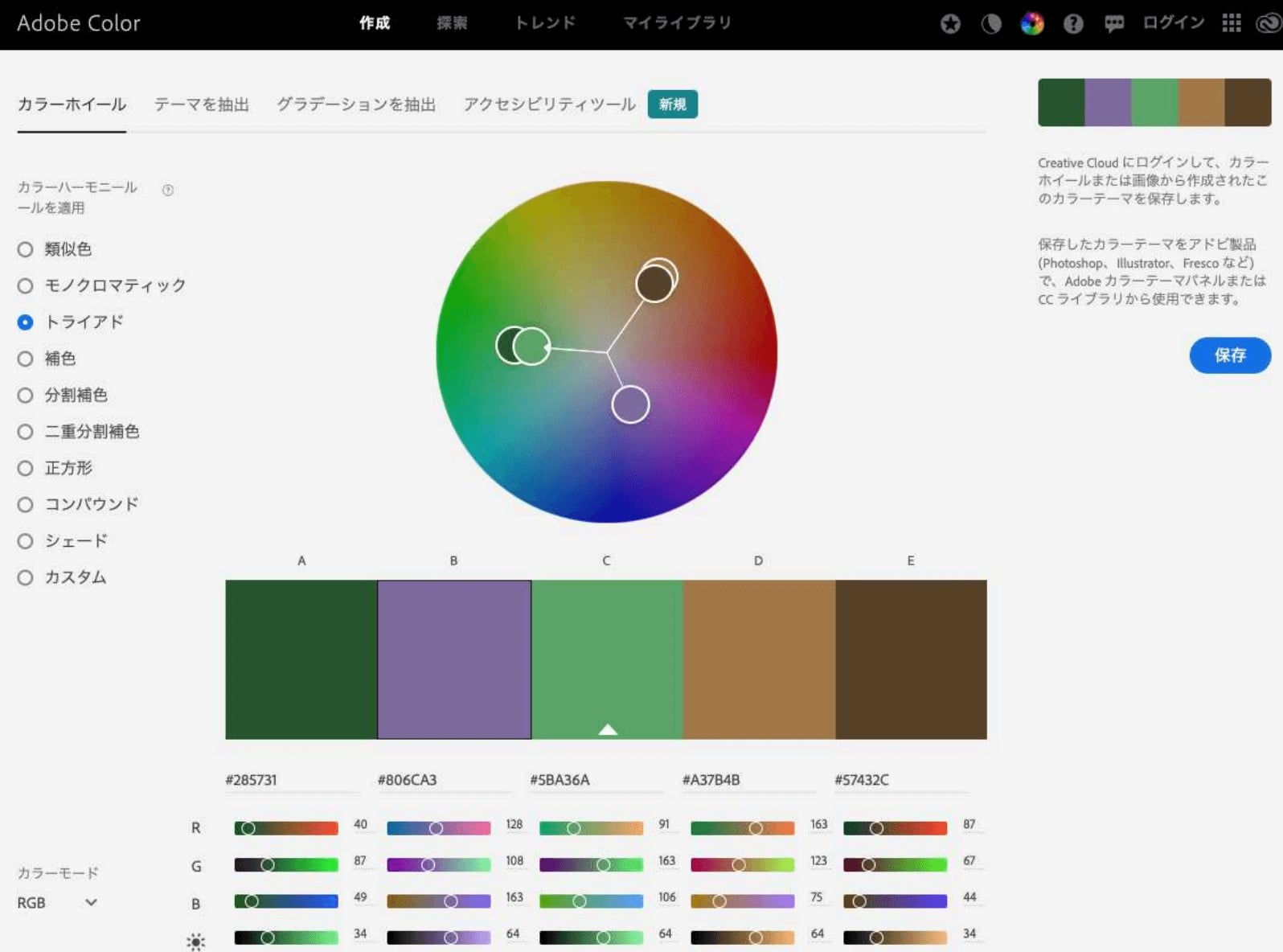
Task: Click the B slider under #57432C
Action: click(895, 901)
